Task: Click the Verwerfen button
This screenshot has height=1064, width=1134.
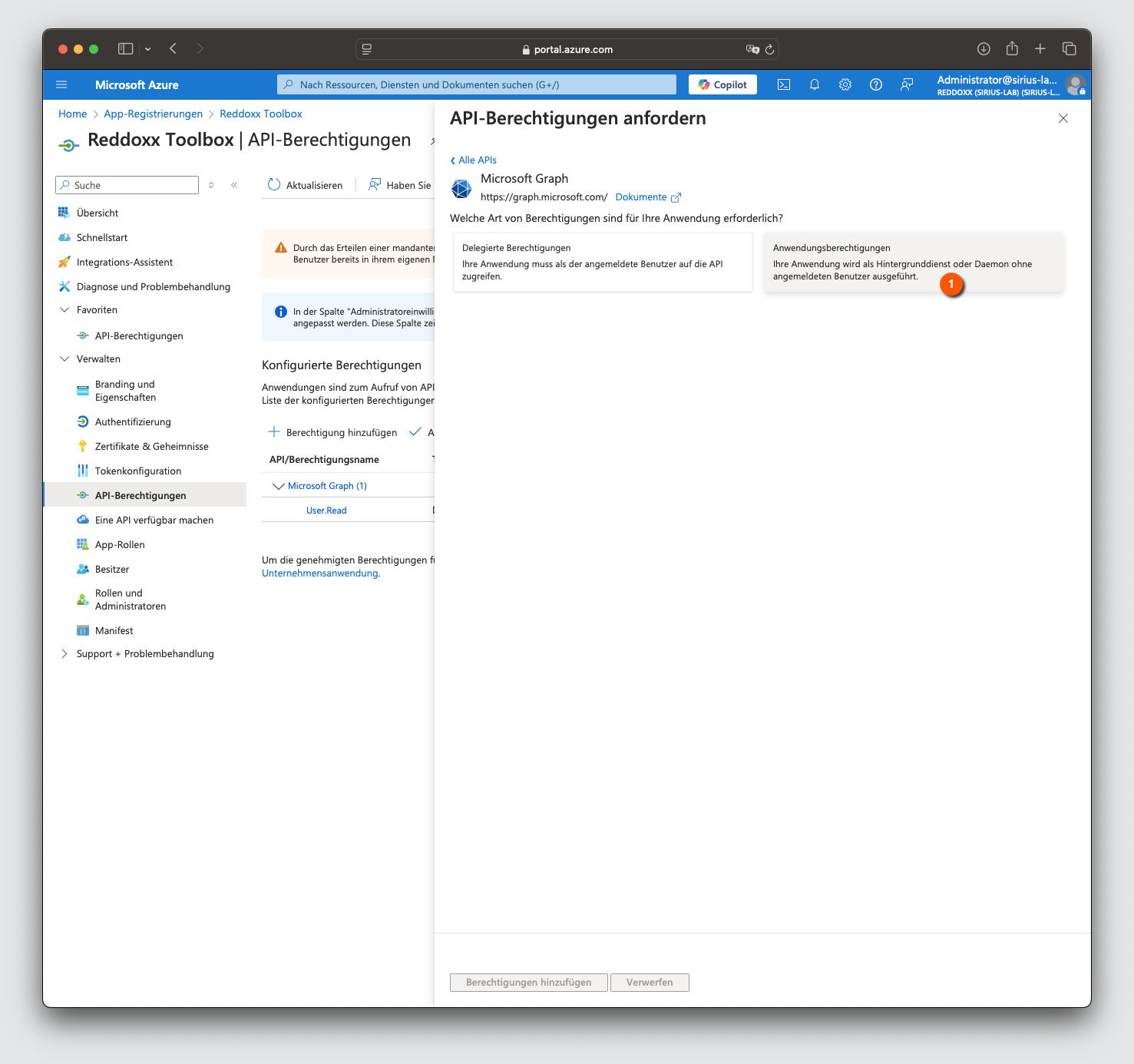Action: click(650, 983)
